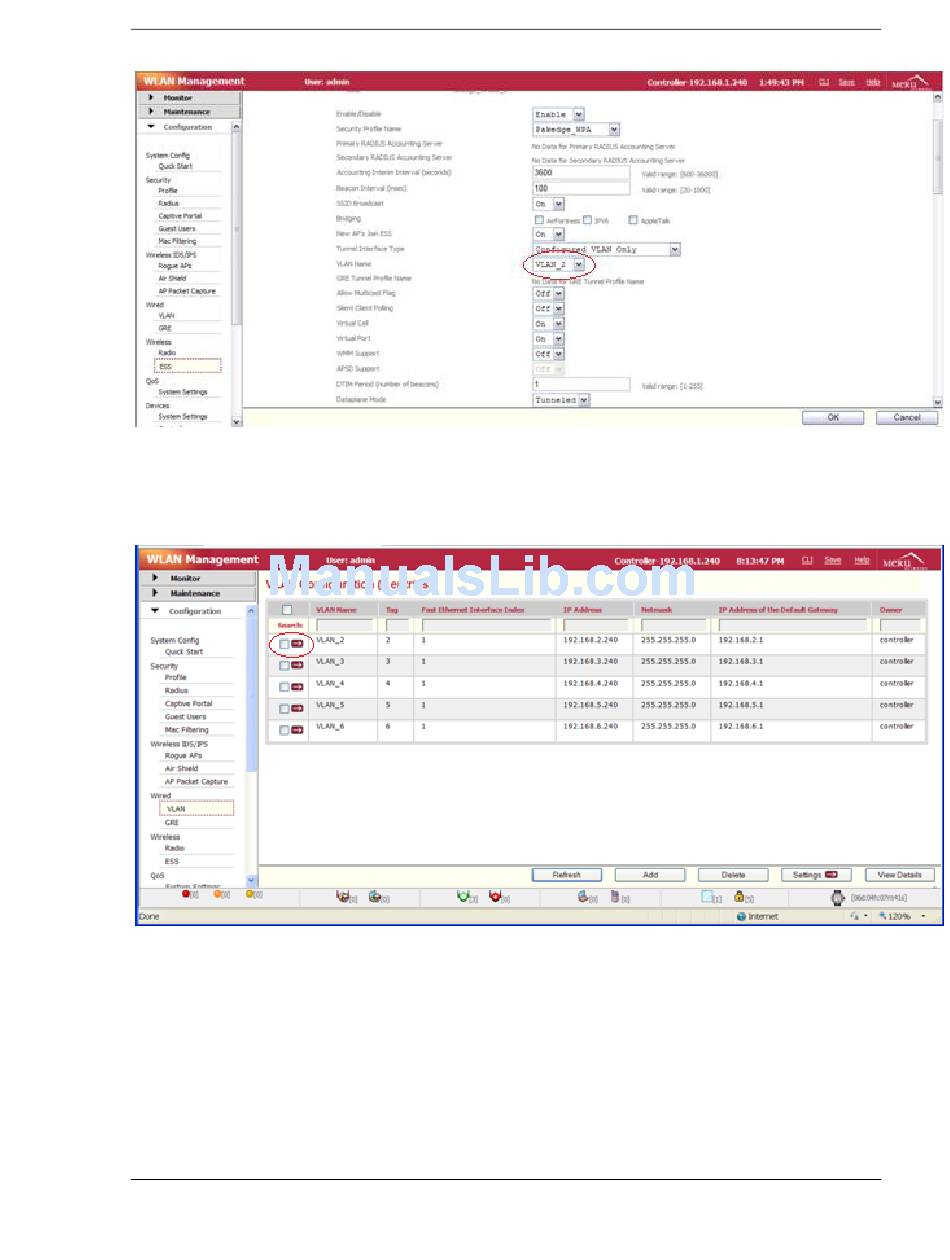Open the Silent Client Polling dropdown
950x1260 pixels.
click(548, 309)
